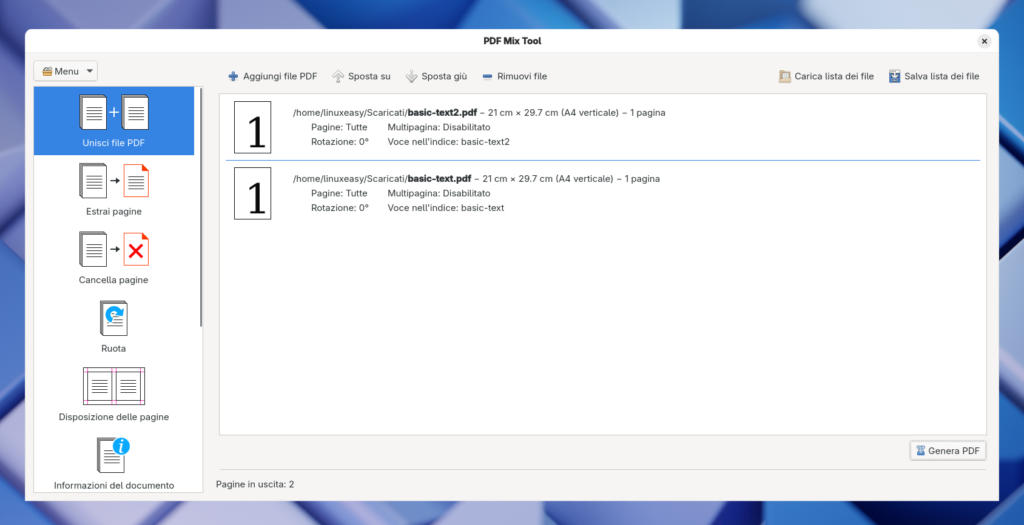Click the 'Pagine in uscita: 2' status text
This screenshot has width=1024, height=525.
[x=255, y=485]
